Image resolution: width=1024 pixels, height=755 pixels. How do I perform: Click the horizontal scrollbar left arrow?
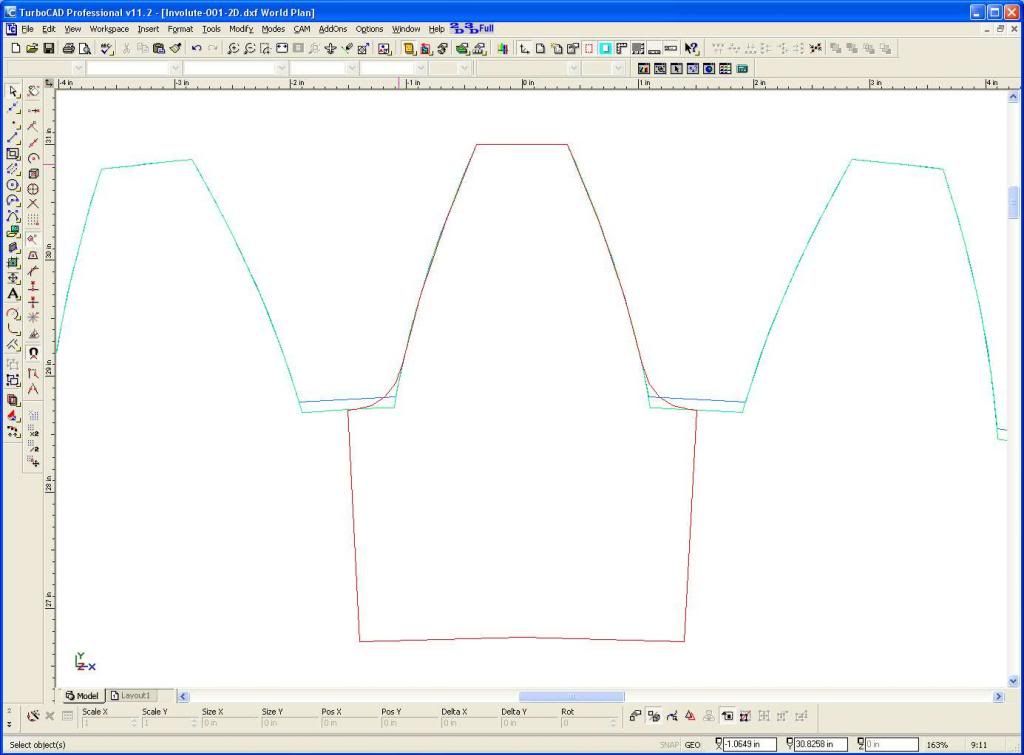(x=183, y=696)
